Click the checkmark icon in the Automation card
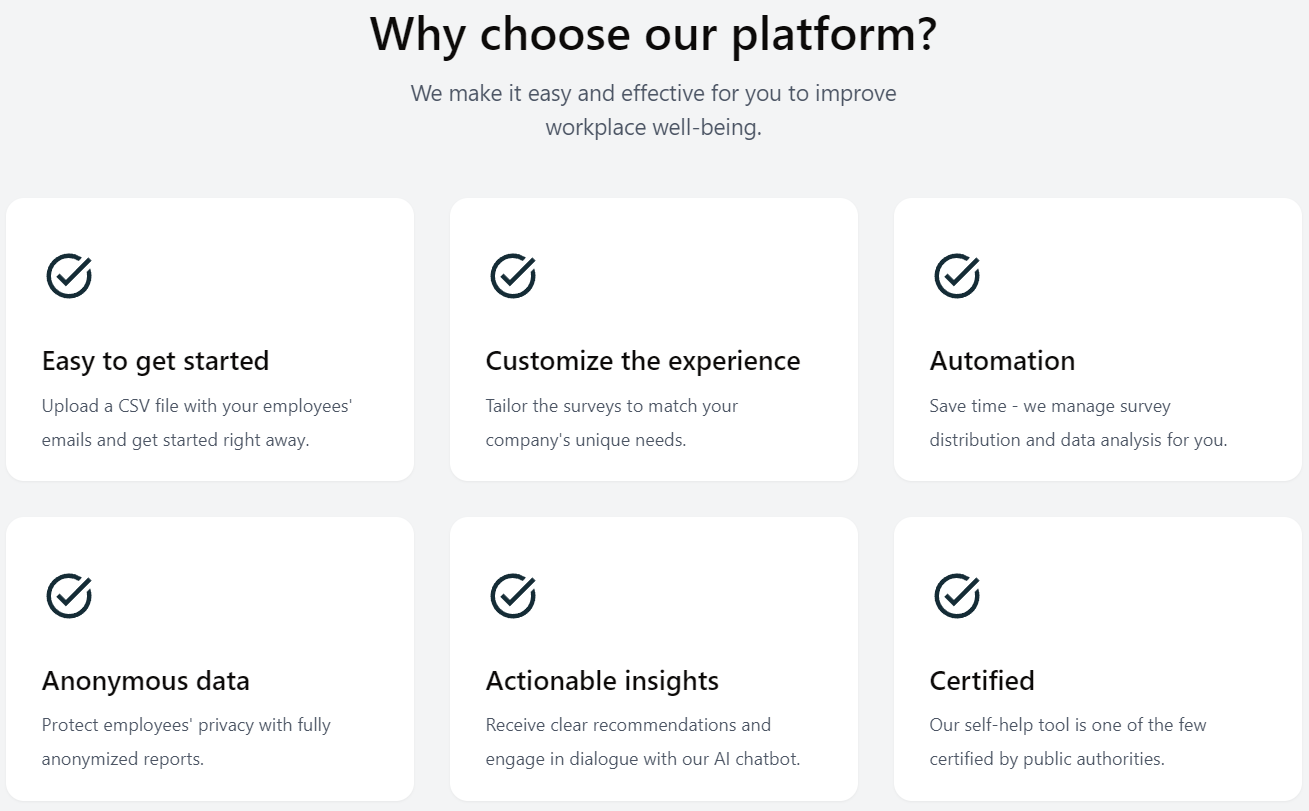This screenshot has width=1309, height=811. [957, 275]
